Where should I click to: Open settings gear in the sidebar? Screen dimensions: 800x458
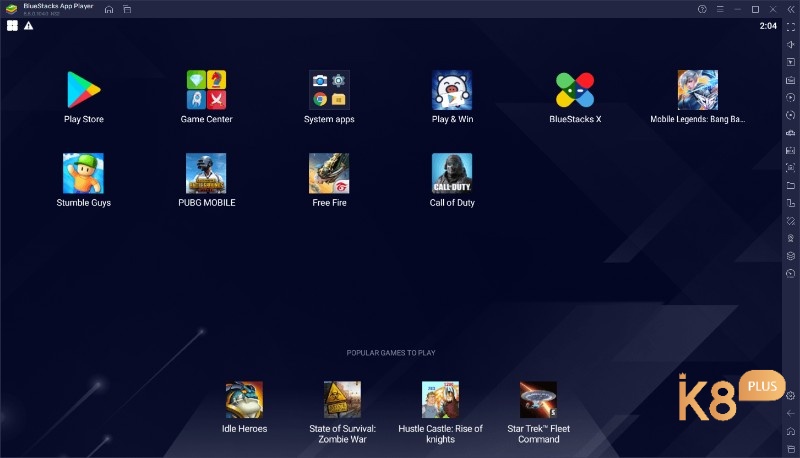point(791,395)
